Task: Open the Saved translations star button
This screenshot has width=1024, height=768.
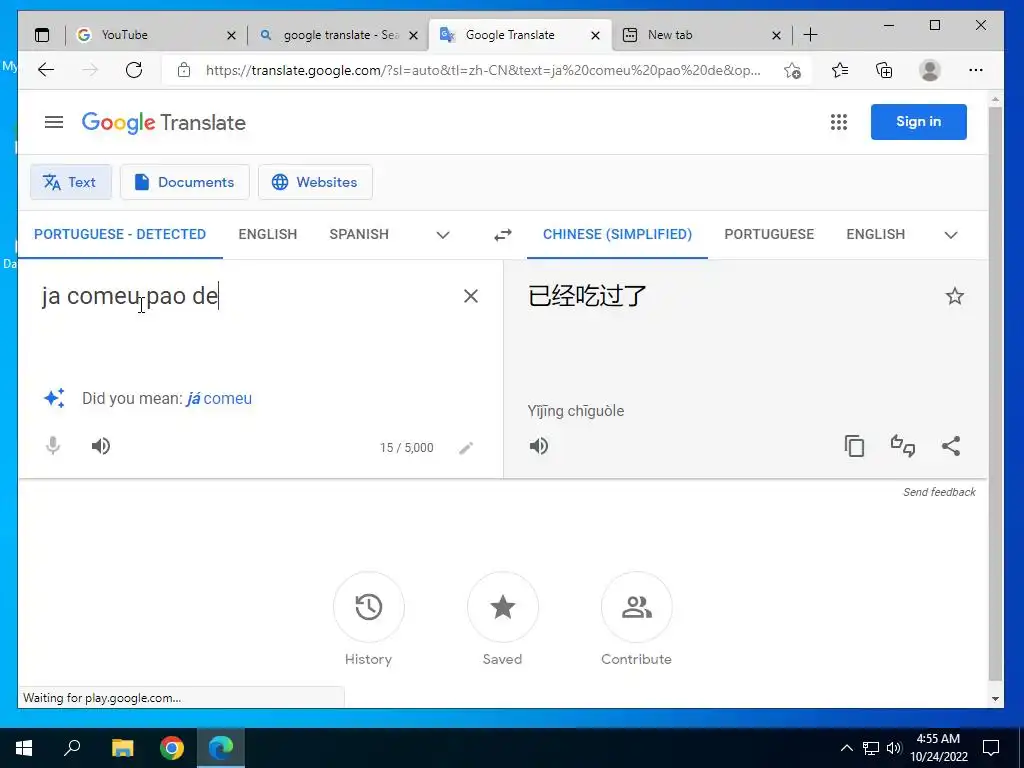Action: tap(503, 607)
